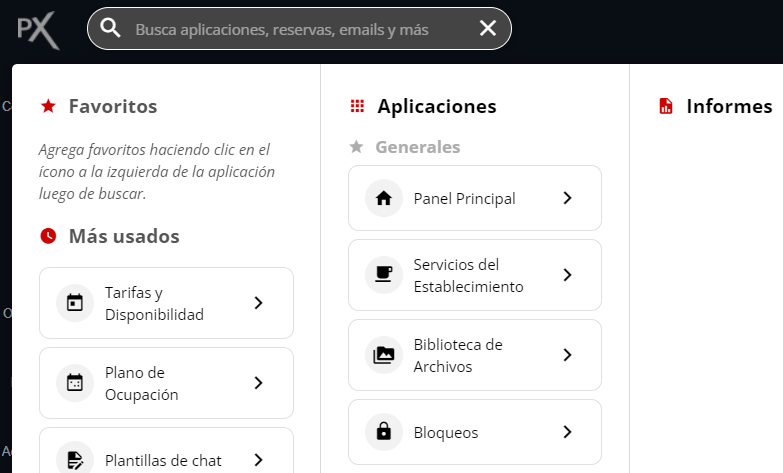Expand Panel Principal chevron arrow

click(x=567, y=198)
